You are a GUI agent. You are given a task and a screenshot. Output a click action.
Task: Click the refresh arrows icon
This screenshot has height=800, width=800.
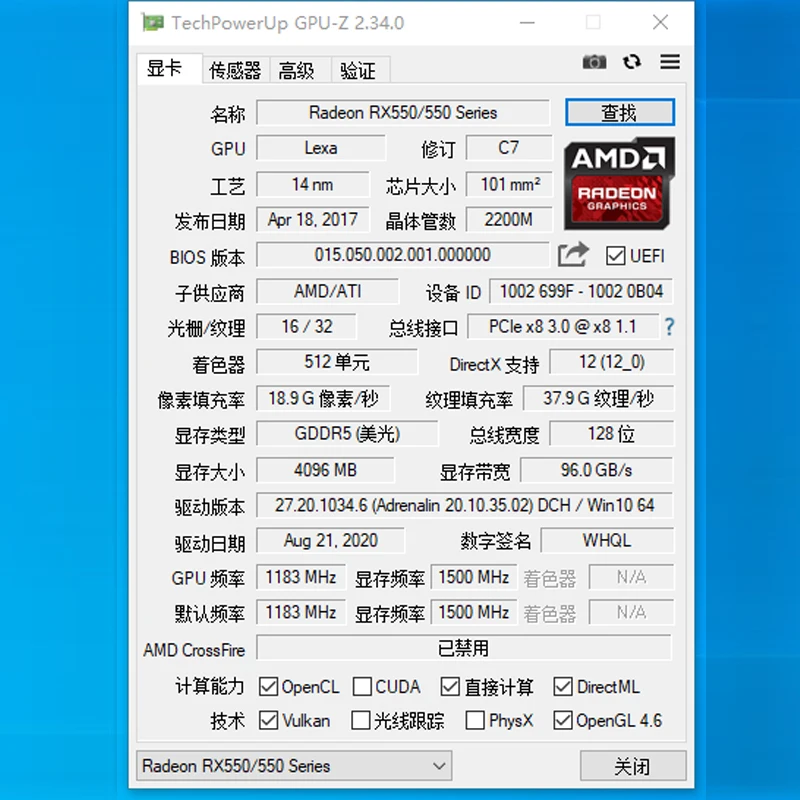pyautogui.click(x=632, y=62)
